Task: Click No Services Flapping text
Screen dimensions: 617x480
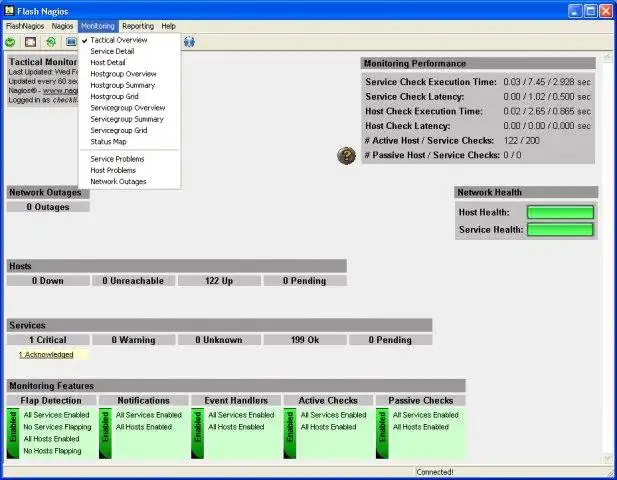Action: tap(57, 427)
